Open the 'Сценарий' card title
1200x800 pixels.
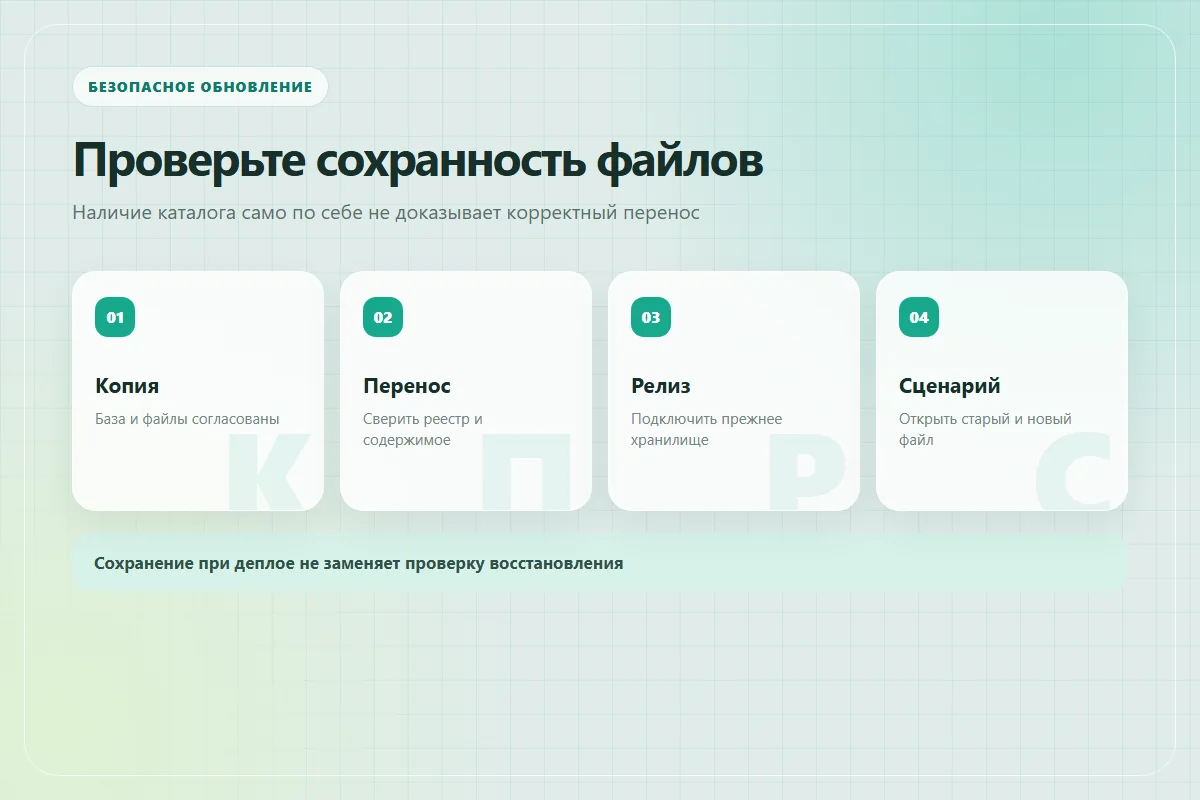point(950,386)
